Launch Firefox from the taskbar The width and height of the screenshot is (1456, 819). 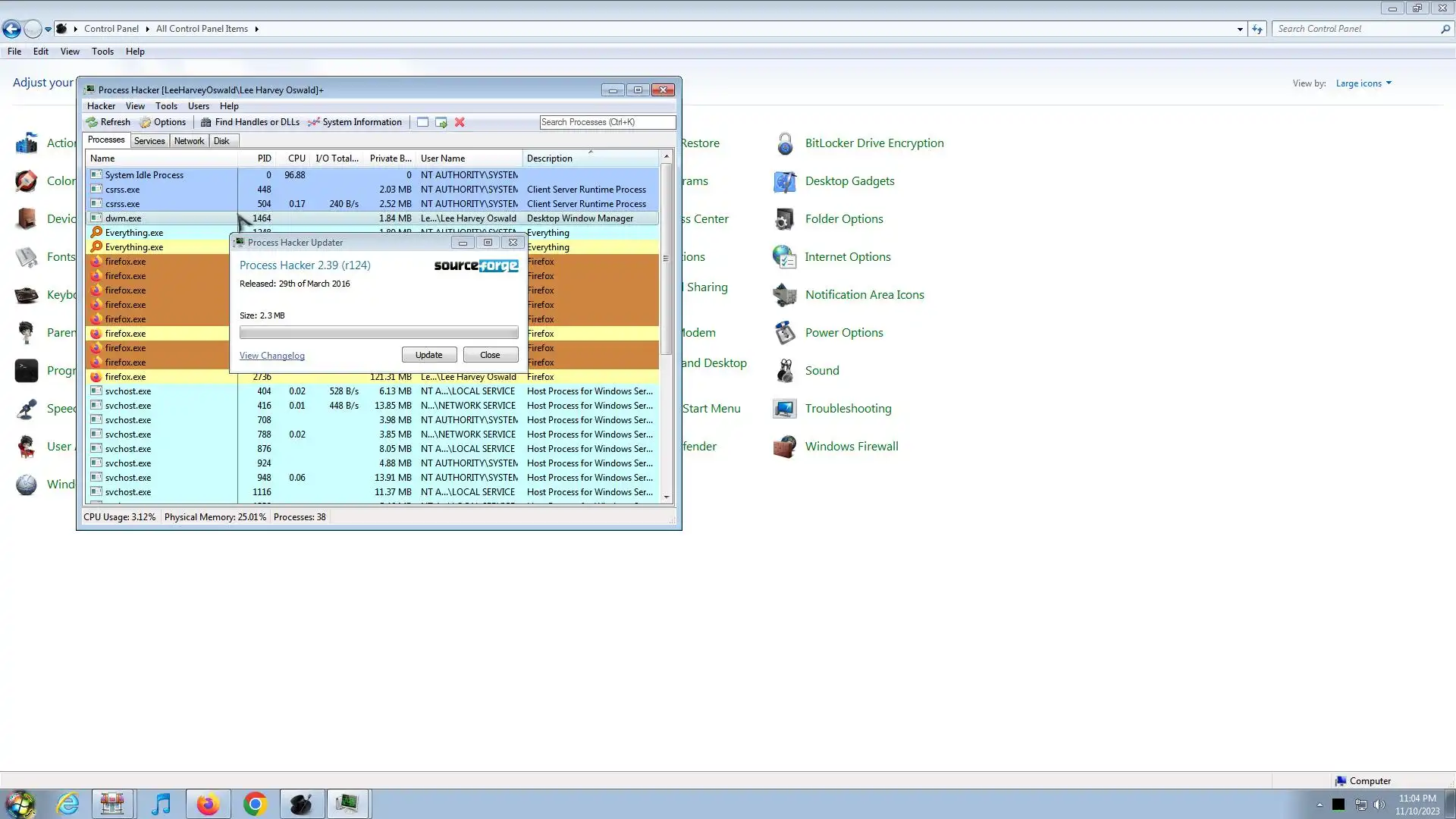coord(208,804)
